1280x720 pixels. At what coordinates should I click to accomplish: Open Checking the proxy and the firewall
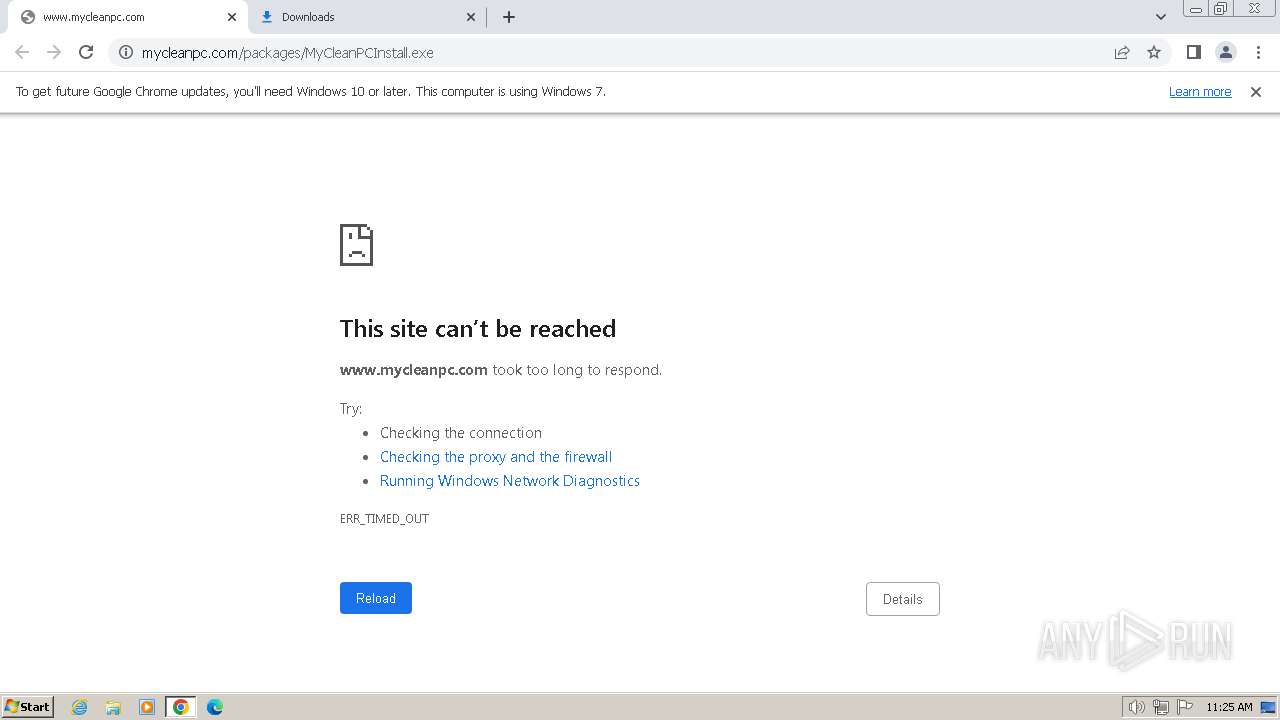pyautogui.click(x=496, y=457)
